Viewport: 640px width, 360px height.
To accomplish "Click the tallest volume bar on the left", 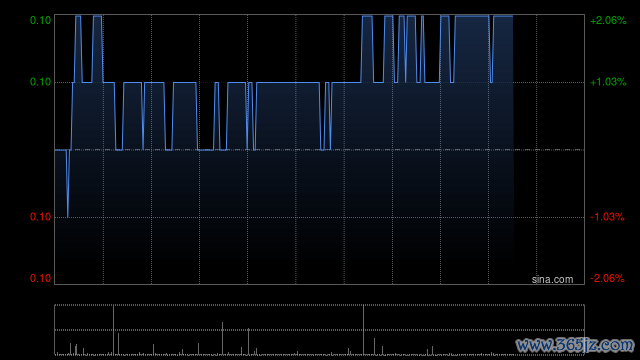I will (113, 330).
